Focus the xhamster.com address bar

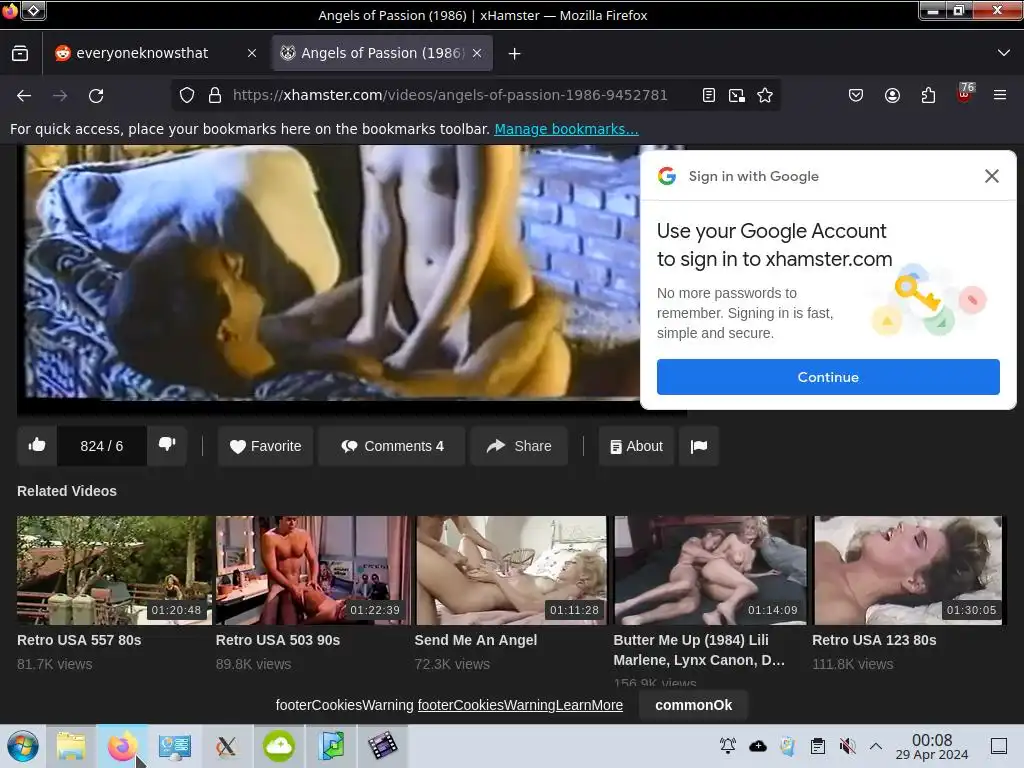point(450,95)
